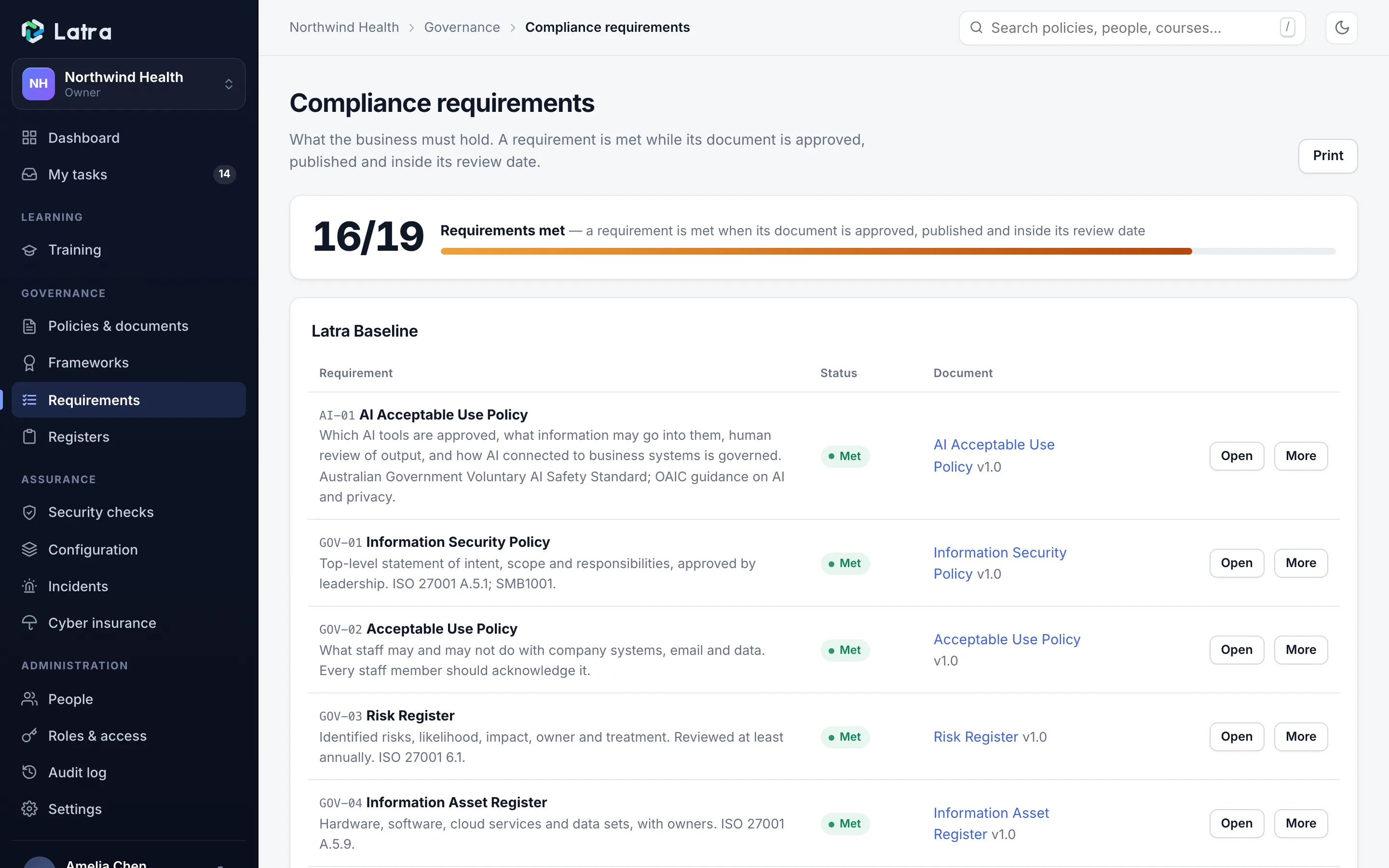Screen dimensions: 1389x868
Task: Go to Requirements in the sidebar
Action: pyautogui.click(x=129, y=400)
